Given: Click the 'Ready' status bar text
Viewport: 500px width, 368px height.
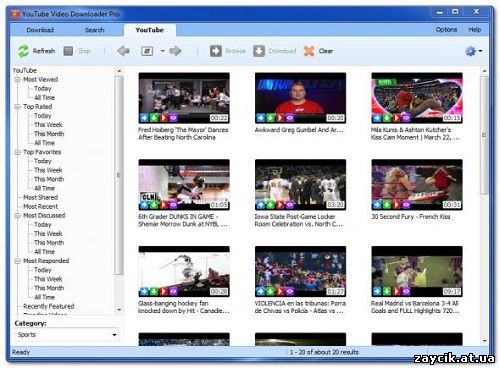Looking at the screenshot, I should [x=21, y=352].
